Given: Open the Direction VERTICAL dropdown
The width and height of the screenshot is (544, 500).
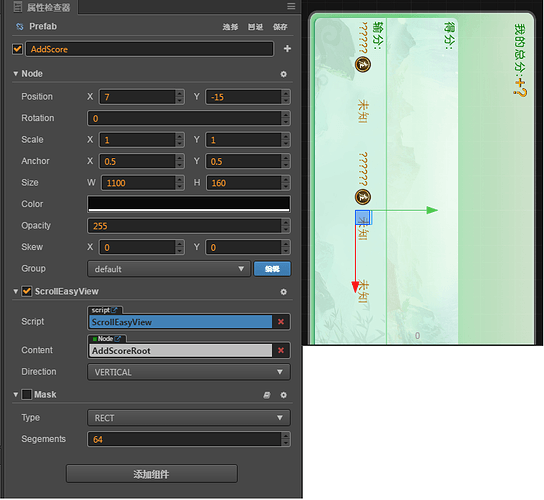Looking at the screenshot, I should pos(189,372).
